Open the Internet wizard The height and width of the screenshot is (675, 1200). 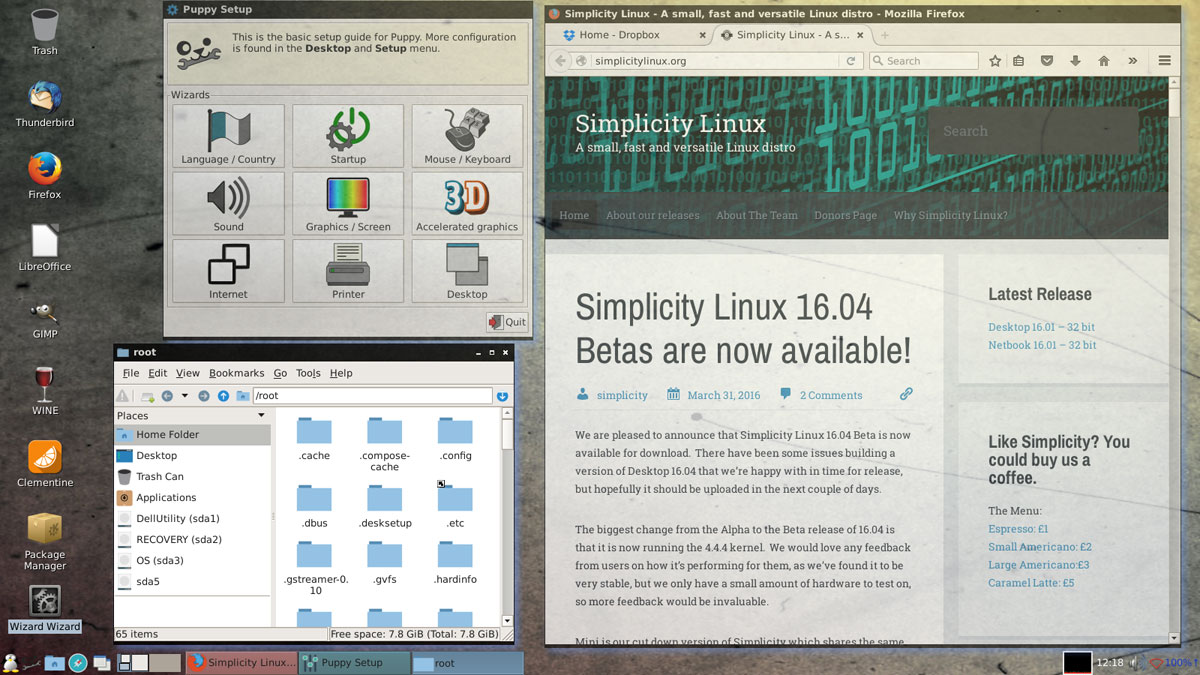(x=228, y=271)
